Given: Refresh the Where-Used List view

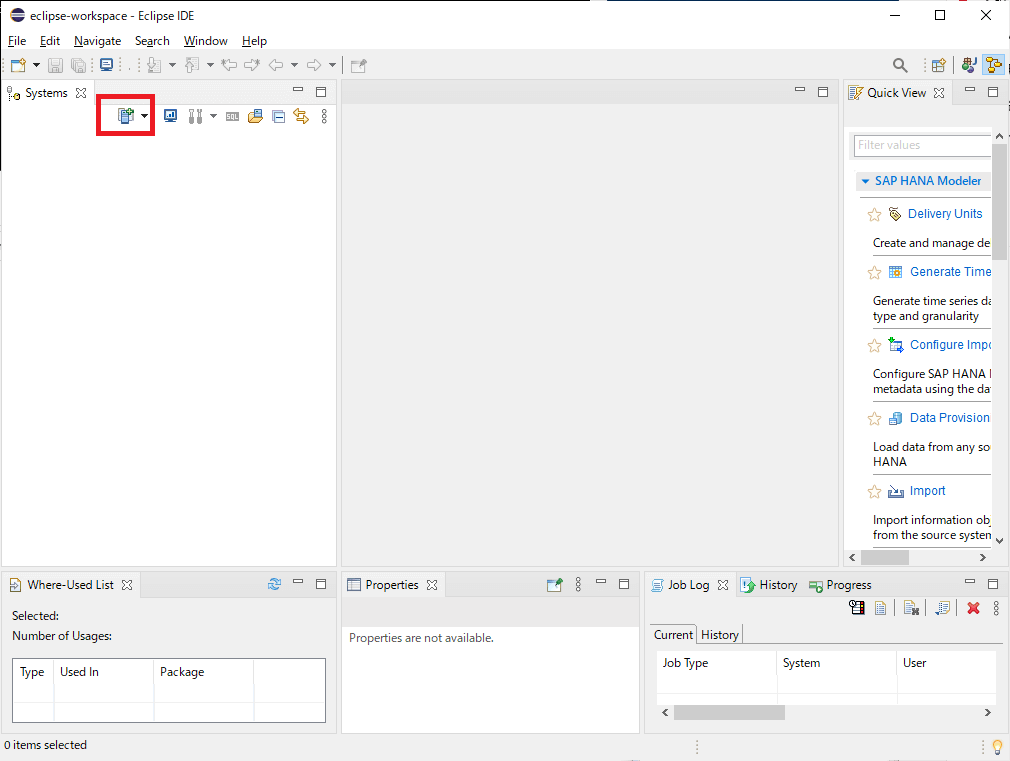Looking at the screenshot, I should [274, 584].
